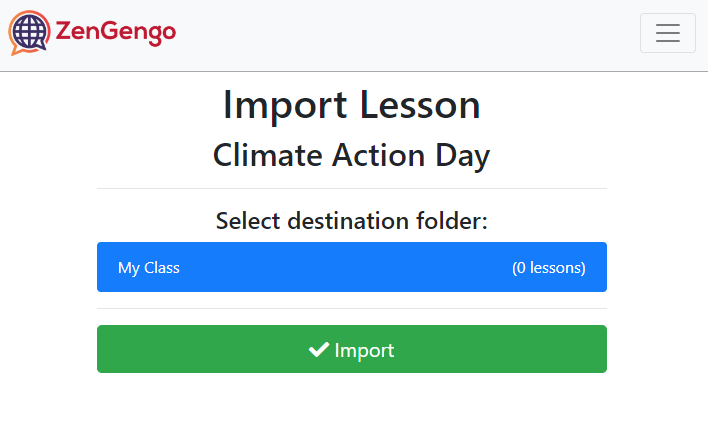
Task: Click the green Import button
Action: [352, 349]
